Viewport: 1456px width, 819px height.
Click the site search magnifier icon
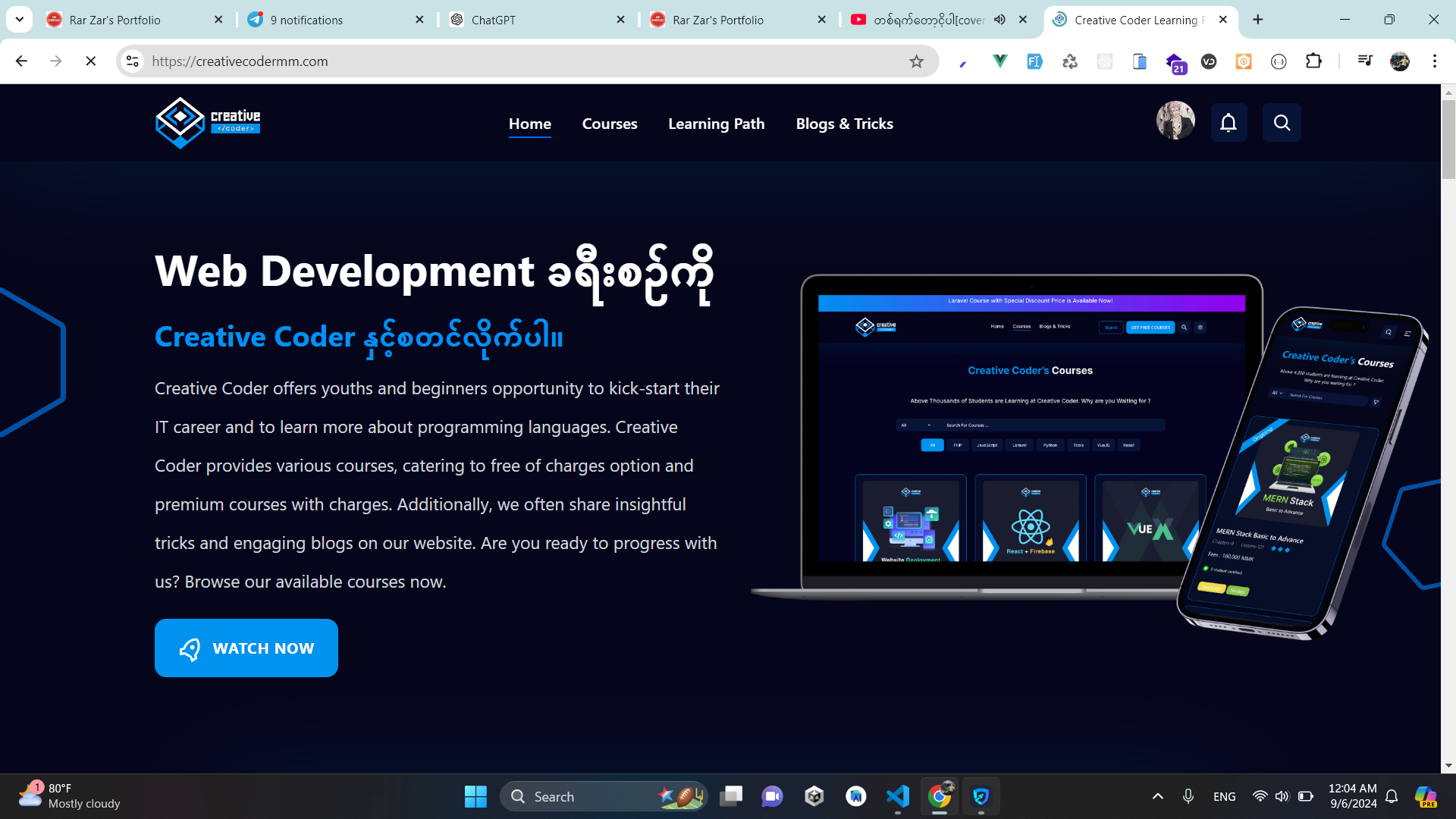1282,123
